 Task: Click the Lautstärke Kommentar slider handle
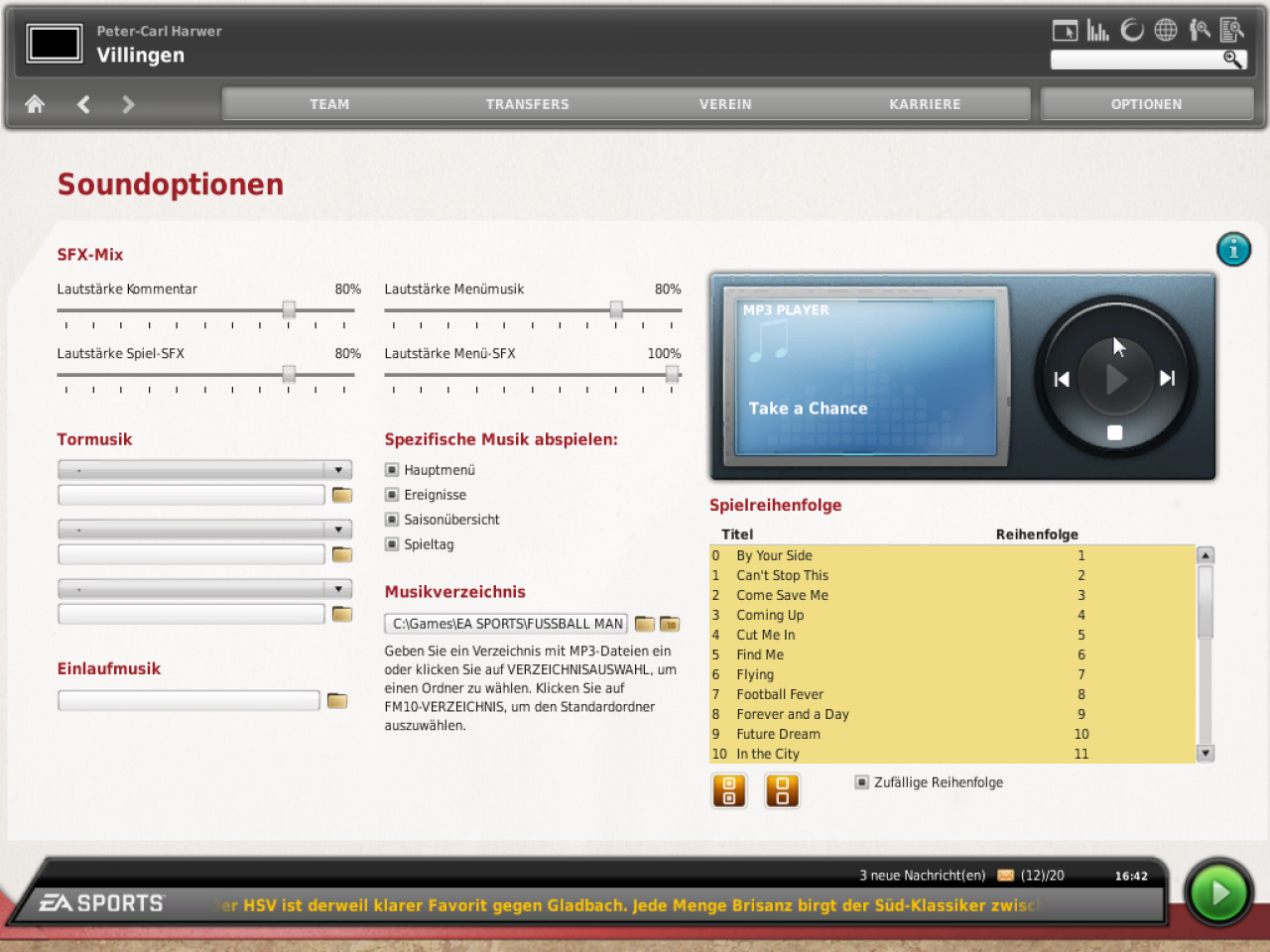(x=289, y=310)
